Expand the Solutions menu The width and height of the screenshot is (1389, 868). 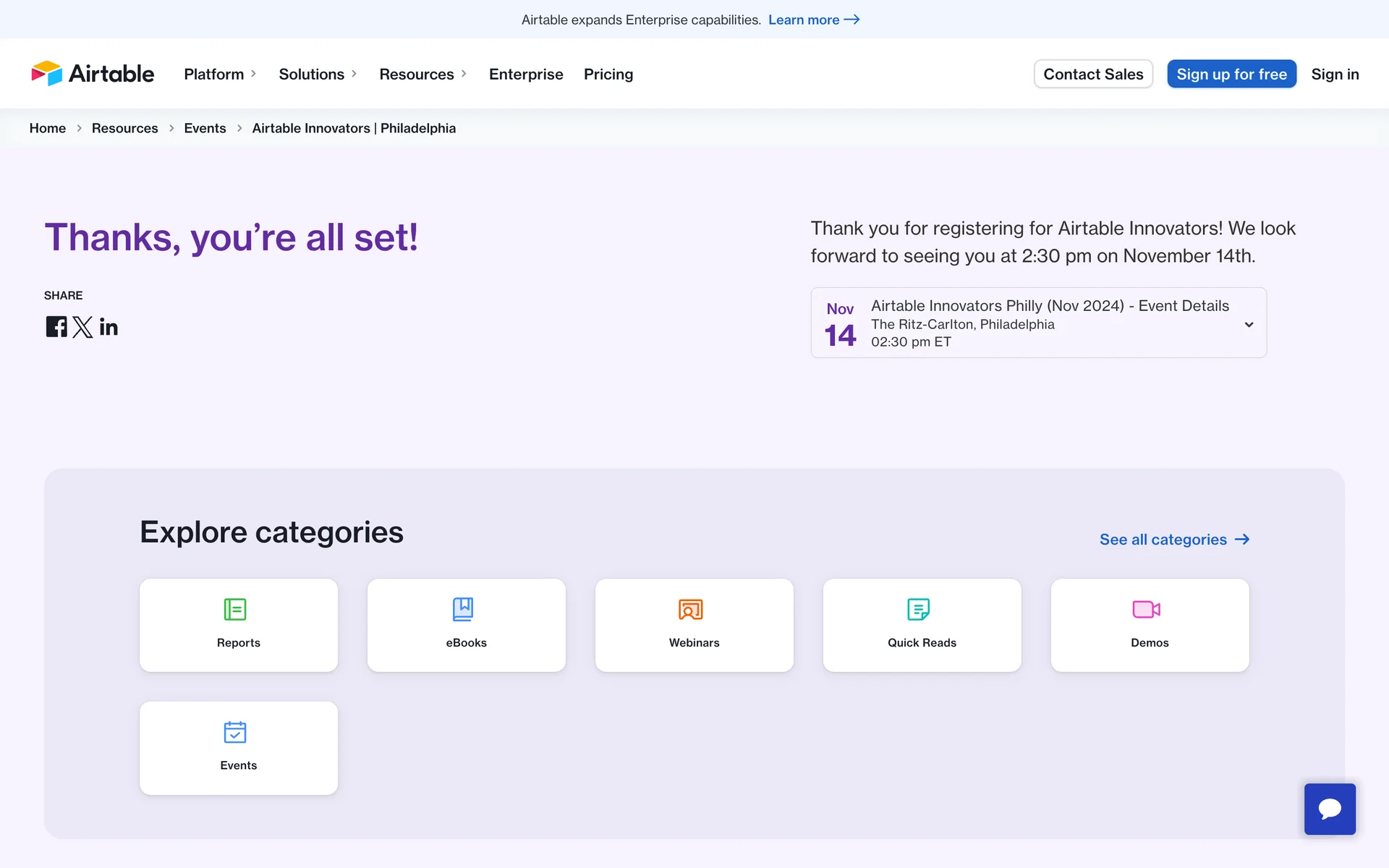(318, 74)
